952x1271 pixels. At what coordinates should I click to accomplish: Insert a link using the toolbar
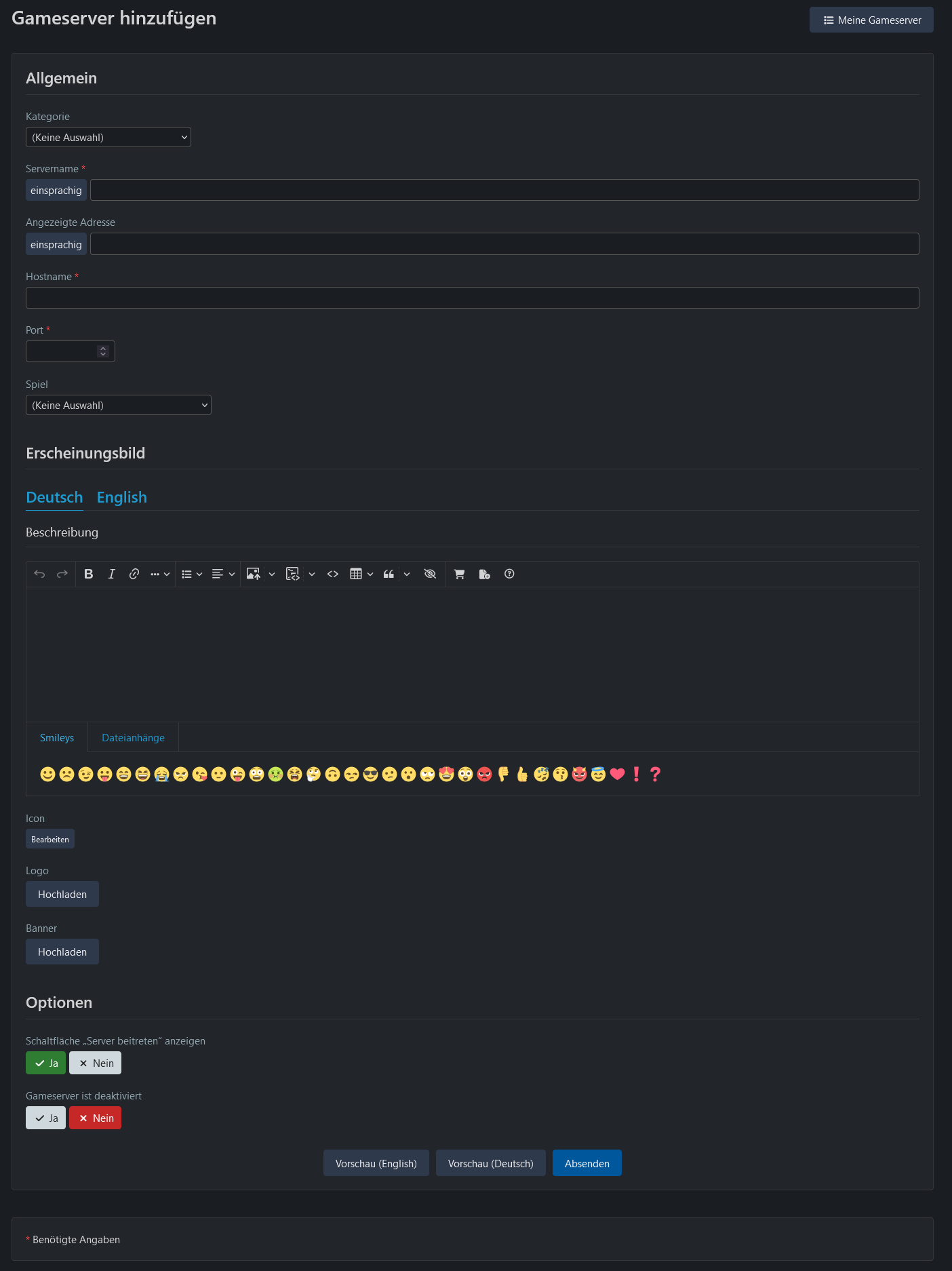click(x=134, y=574)
